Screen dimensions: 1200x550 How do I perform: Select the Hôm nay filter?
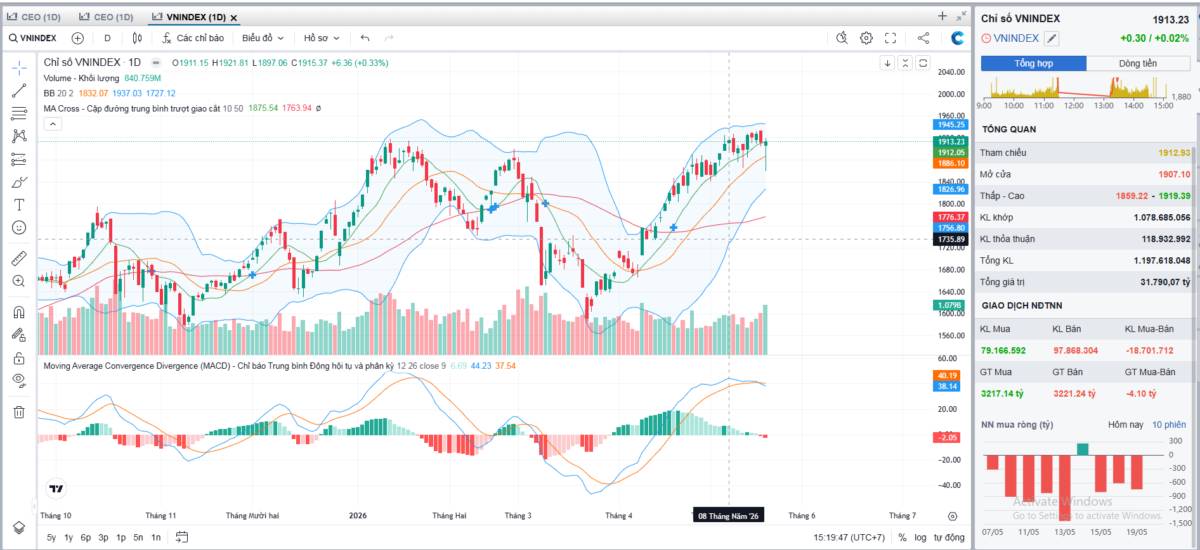pyautogui.click(x=1124, y=425)
